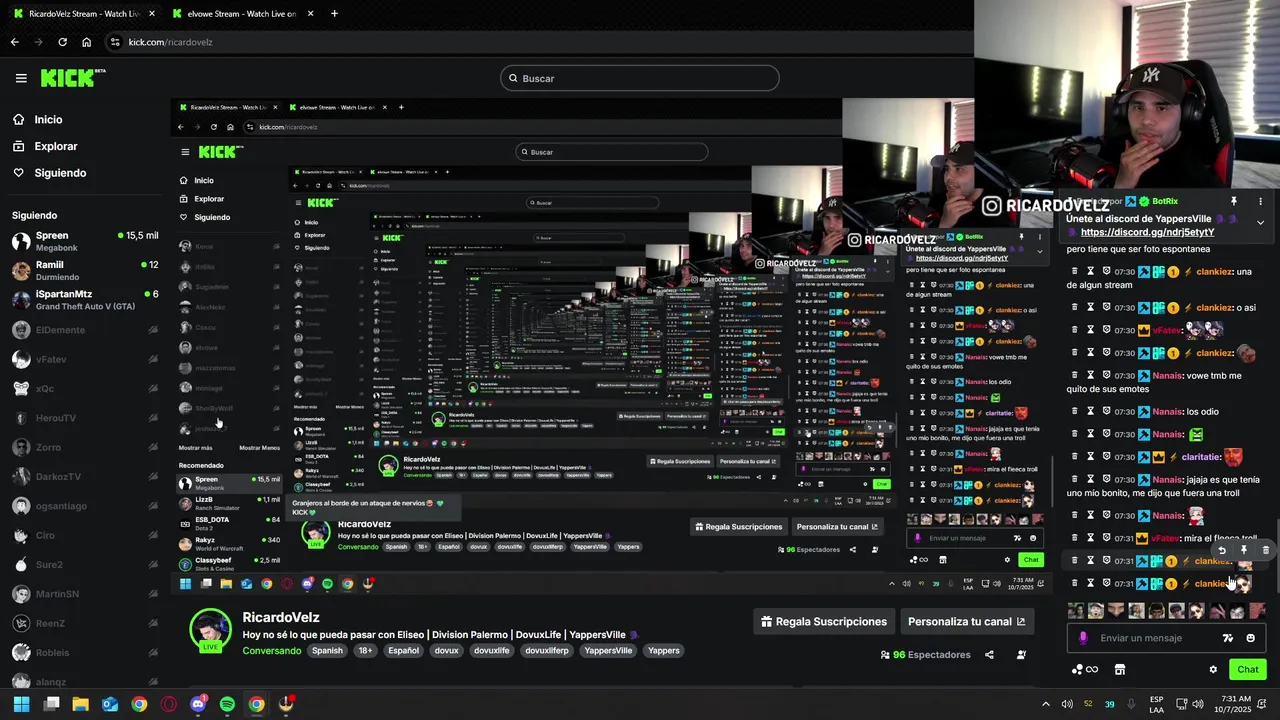Send message with green Chat button
This screenshot has height=720, width=1280.
(x=1248, y=670)
